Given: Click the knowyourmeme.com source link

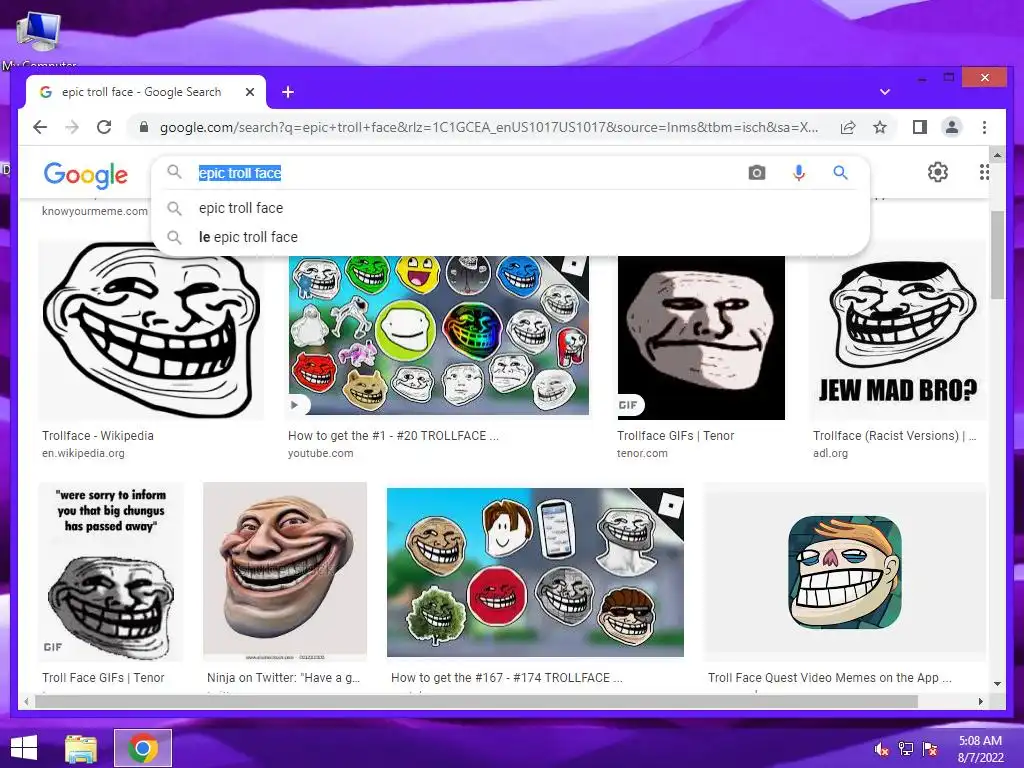Looking at the screenshot, I should [x=95, y=211].
